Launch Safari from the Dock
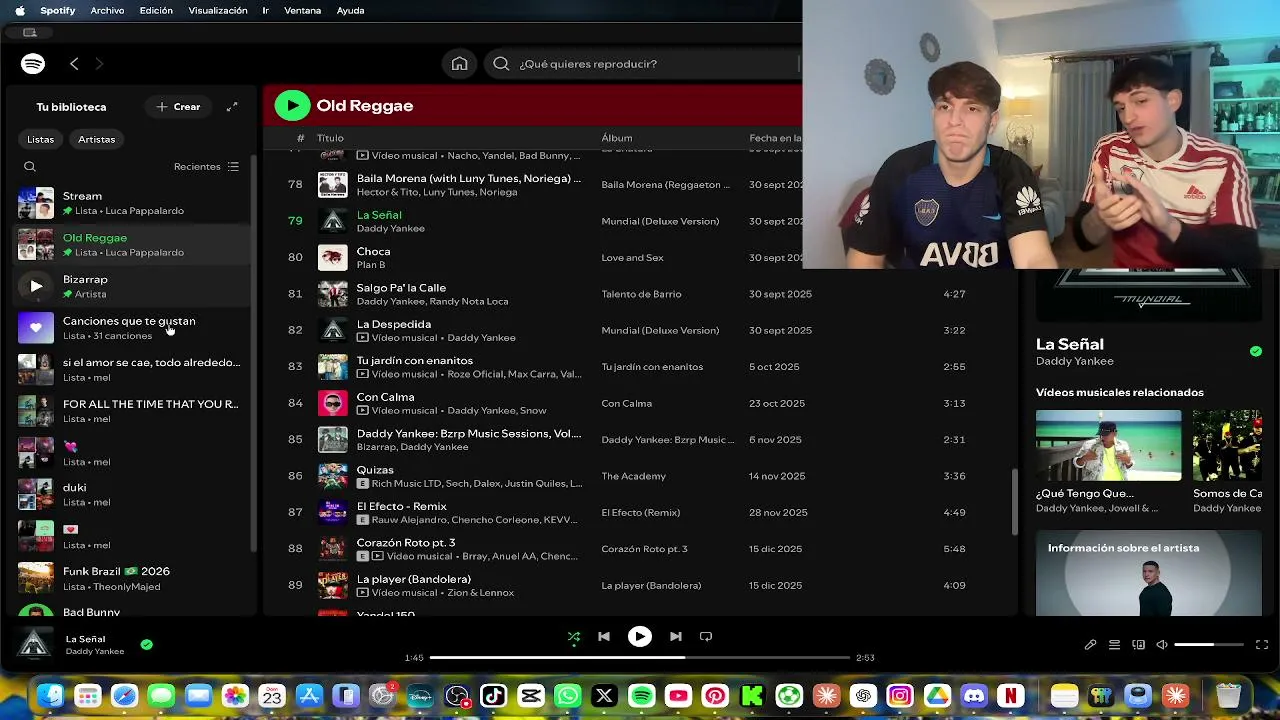This screenshot has width=1280, height=720. point(124,695)
